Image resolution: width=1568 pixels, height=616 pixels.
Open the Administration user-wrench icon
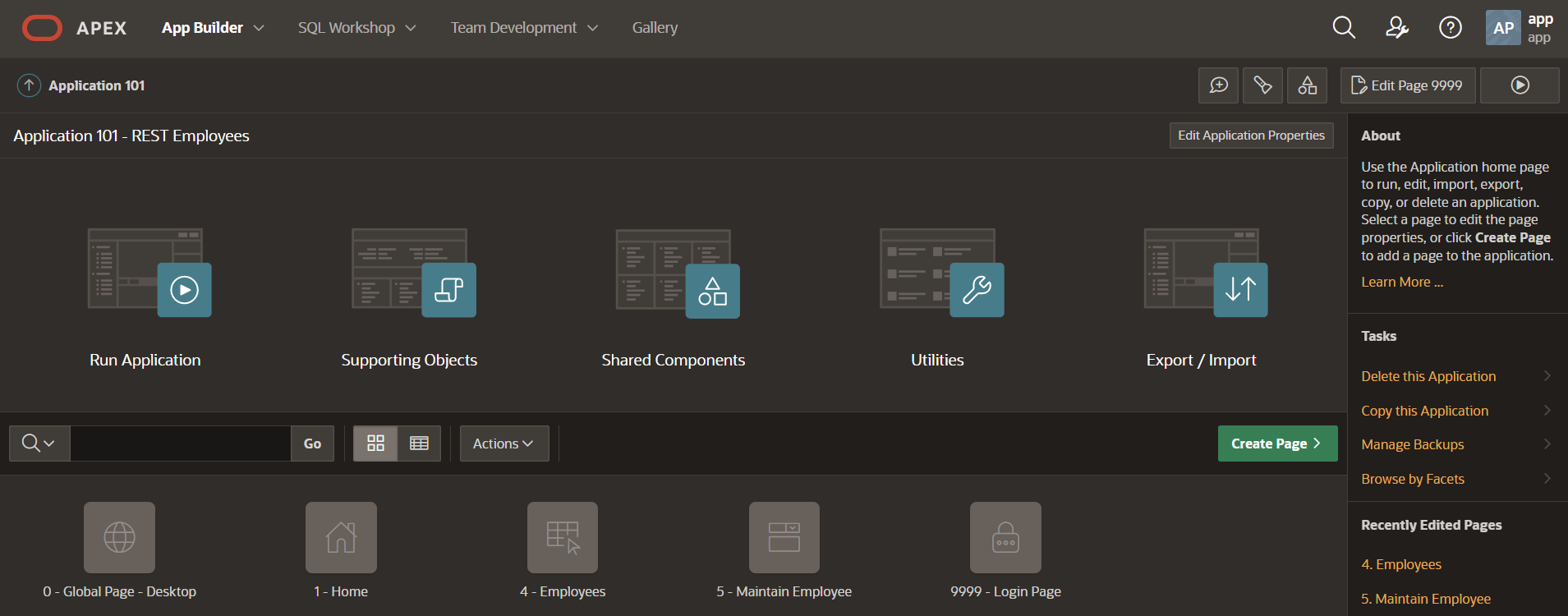click(x=1397, y=28)
